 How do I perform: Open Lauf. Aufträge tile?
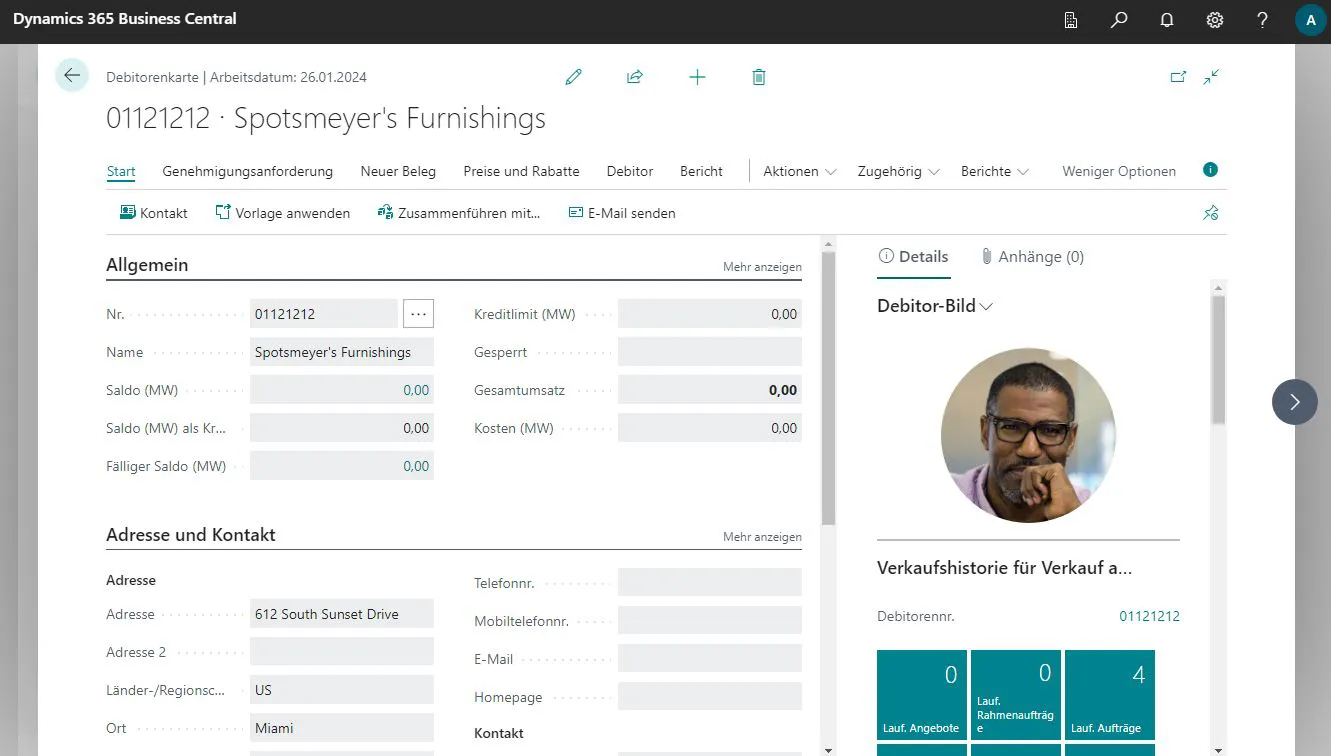pyautogui.click(x=1109, y=695)
